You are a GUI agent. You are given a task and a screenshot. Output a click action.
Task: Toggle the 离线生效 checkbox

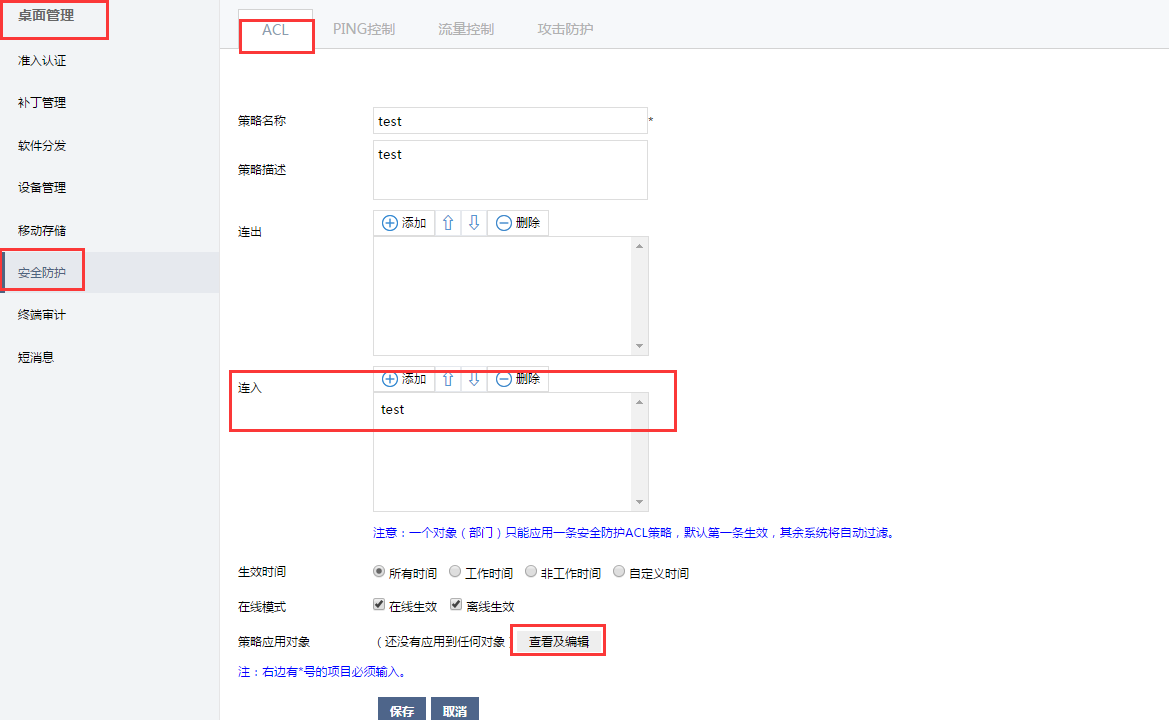click(x=456, y=605)
